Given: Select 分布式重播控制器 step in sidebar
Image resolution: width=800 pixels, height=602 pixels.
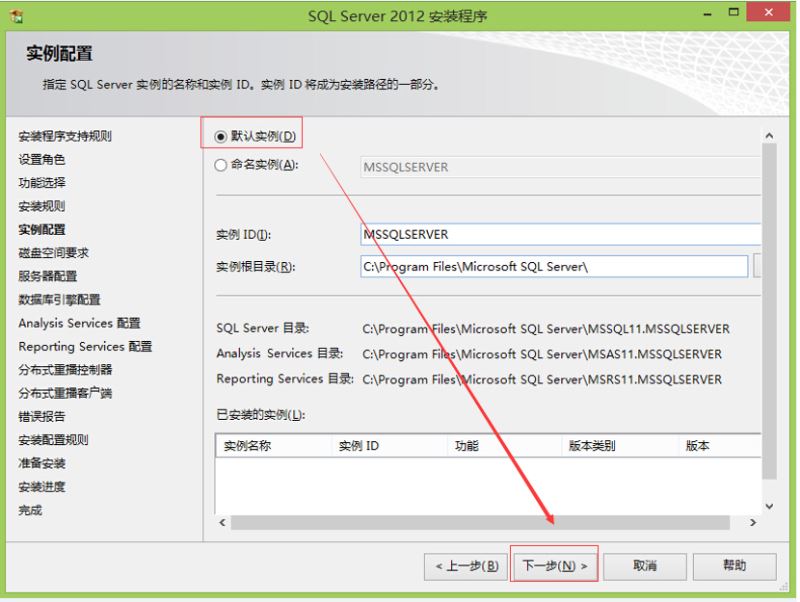Looking at the screenshot, I should pos(65,370).
